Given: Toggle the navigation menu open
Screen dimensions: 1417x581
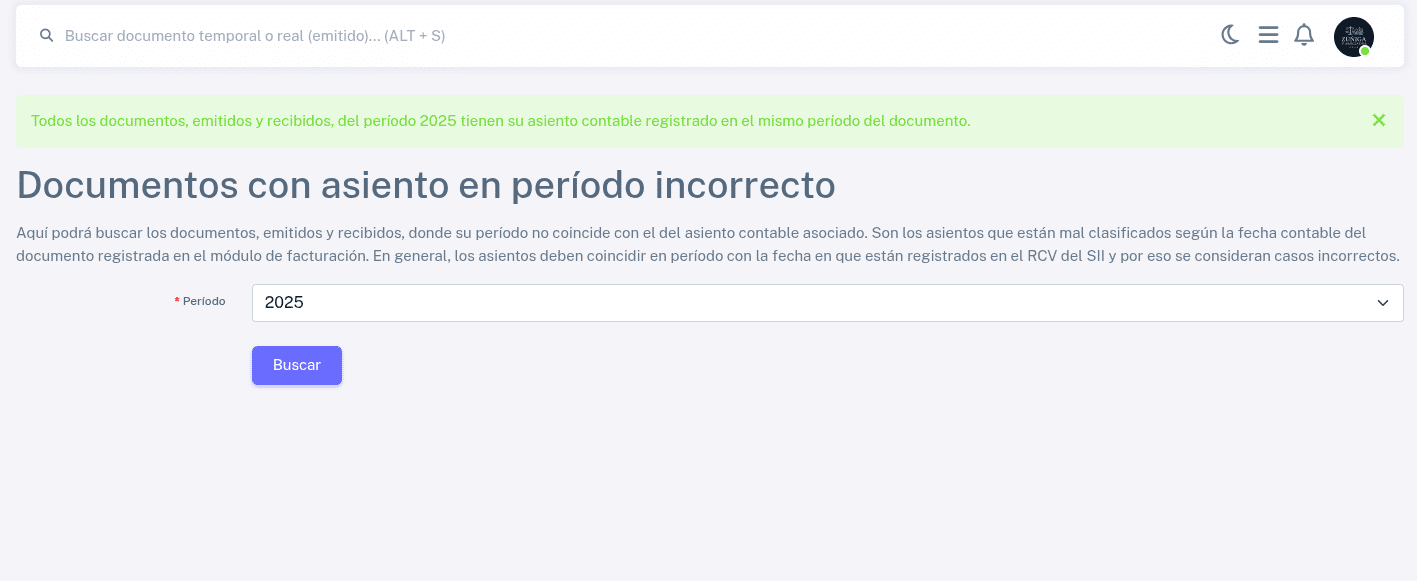Looking at the screenshot, I should click(x=1268, y=35).
